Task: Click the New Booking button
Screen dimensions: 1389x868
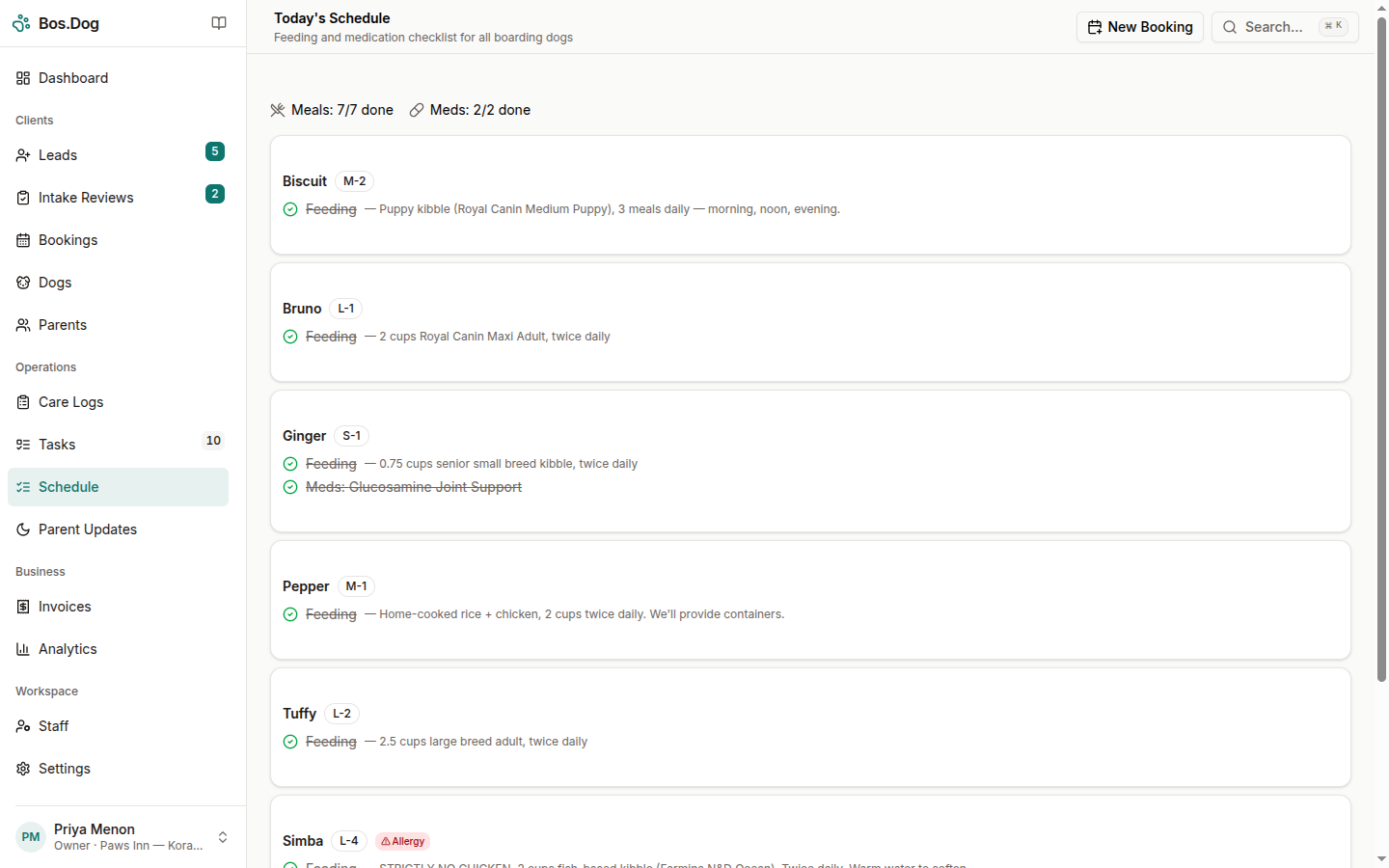Action: tap(1139, 27)
